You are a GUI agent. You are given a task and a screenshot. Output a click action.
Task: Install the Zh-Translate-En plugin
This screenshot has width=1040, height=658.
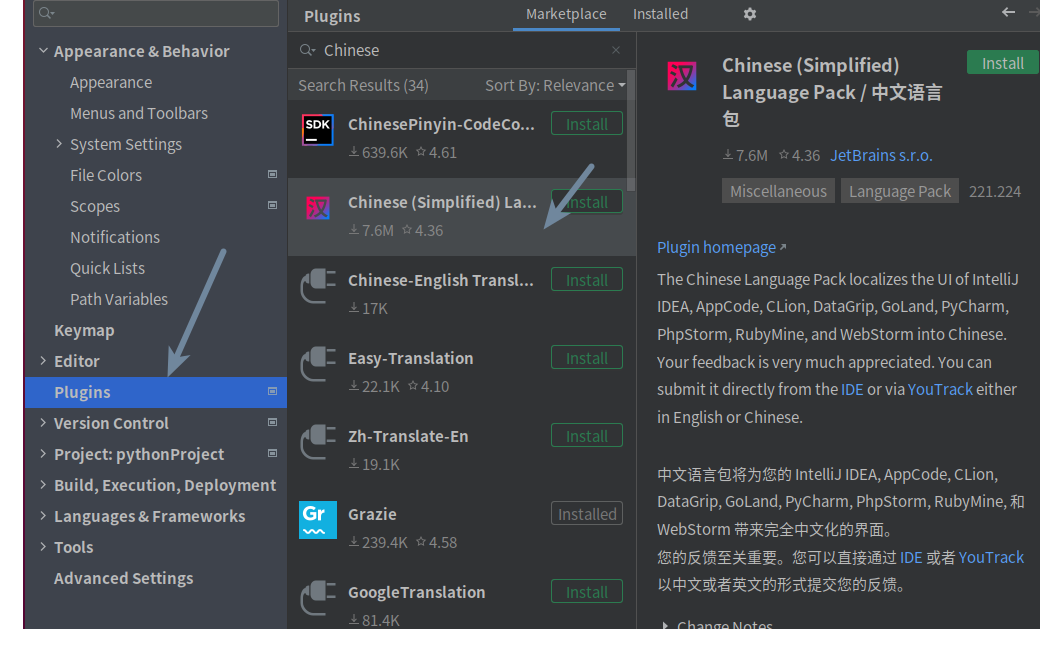[586, 436]
